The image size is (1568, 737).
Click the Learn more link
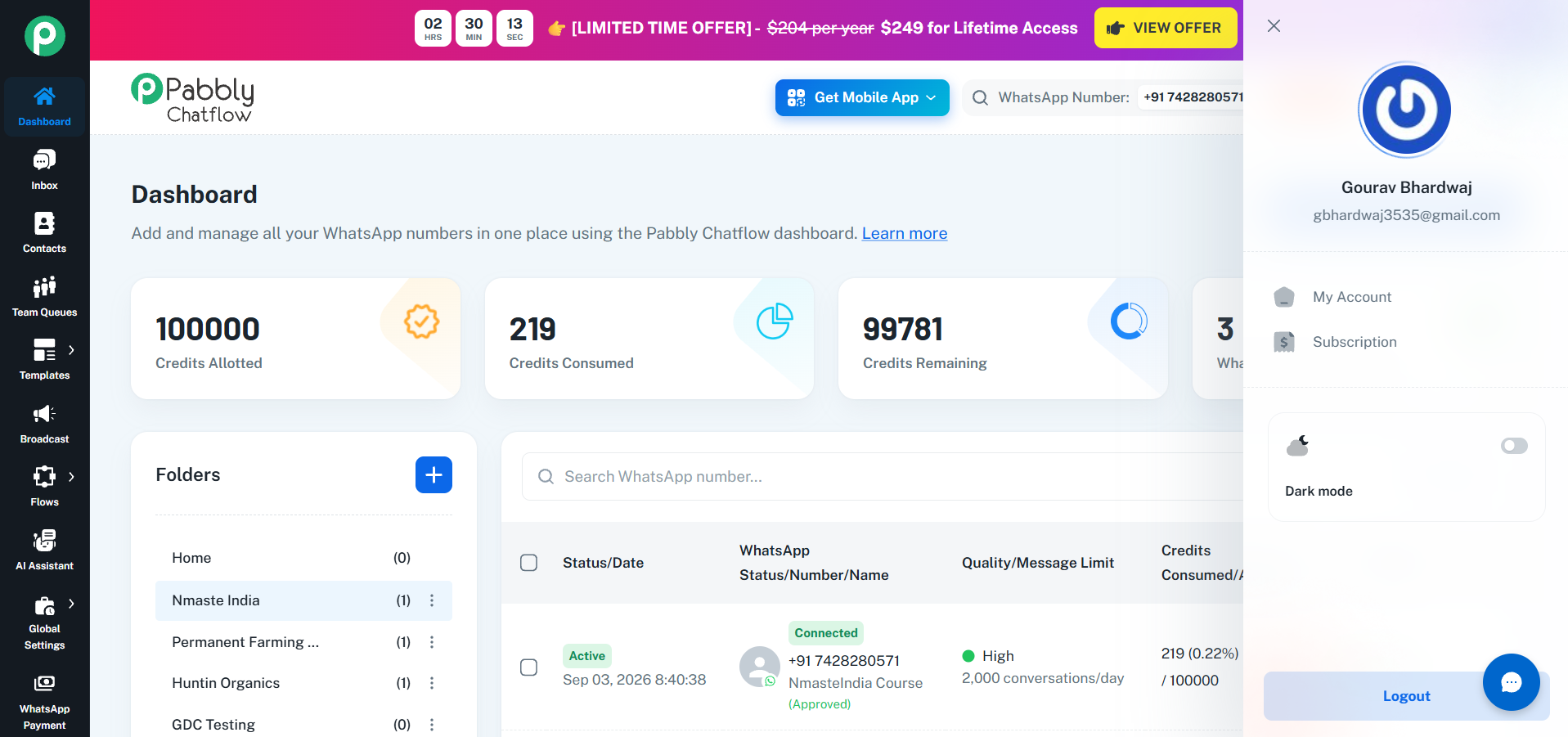tap(905, 233)
